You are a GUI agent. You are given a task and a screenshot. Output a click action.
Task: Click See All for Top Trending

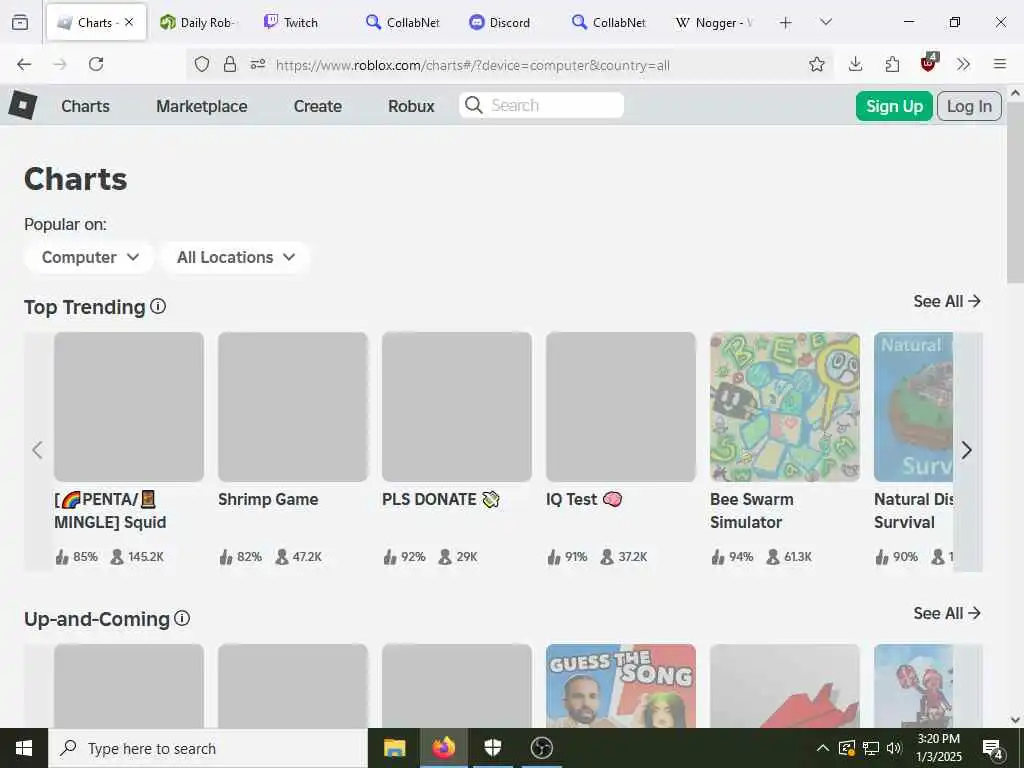pyautogui.click(x=947, y=301)
